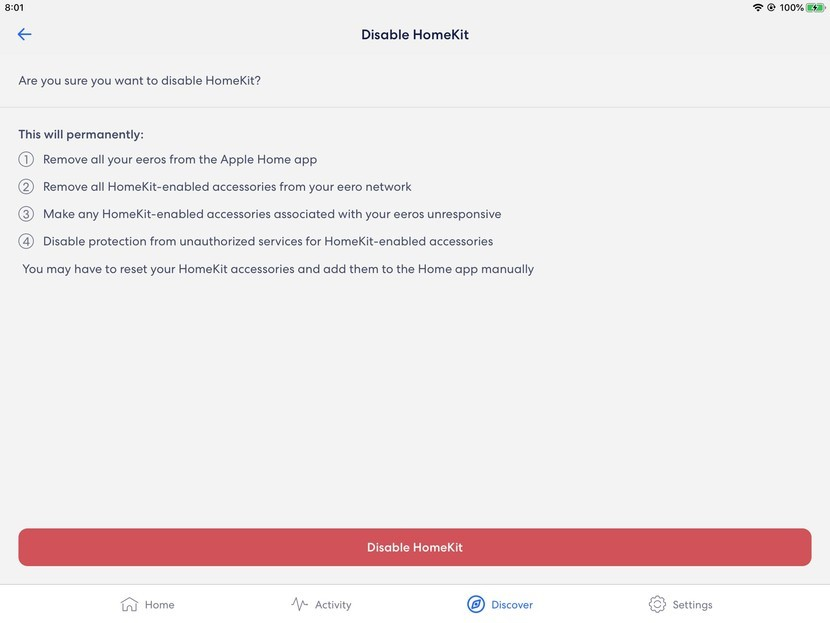Click the manual reset warning text line
The image size is (830, 623).
tap(278, 268)
